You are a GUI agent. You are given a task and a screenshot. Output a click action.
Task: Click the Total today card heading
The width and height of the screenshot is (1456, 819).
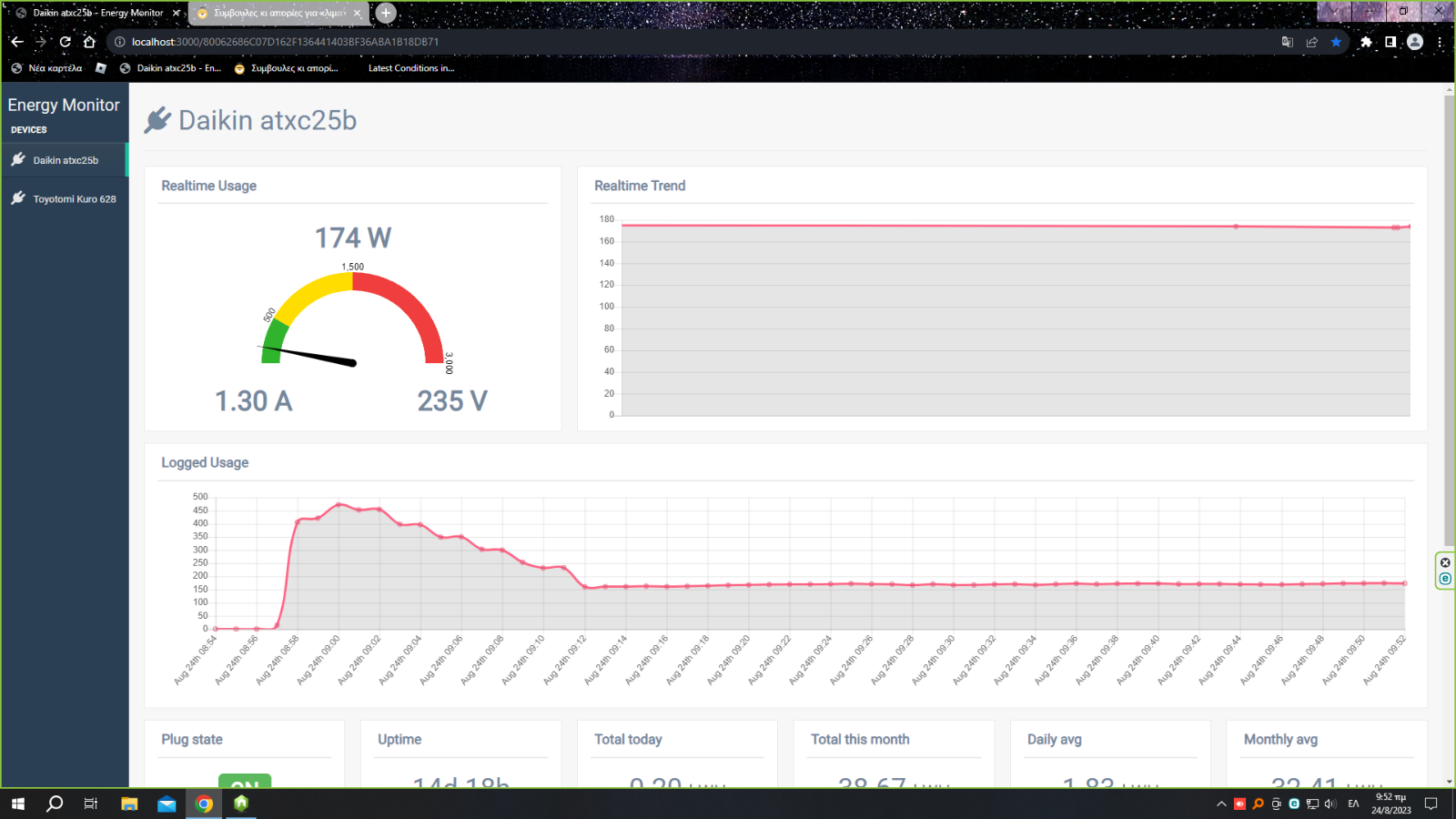coord(628,740)
